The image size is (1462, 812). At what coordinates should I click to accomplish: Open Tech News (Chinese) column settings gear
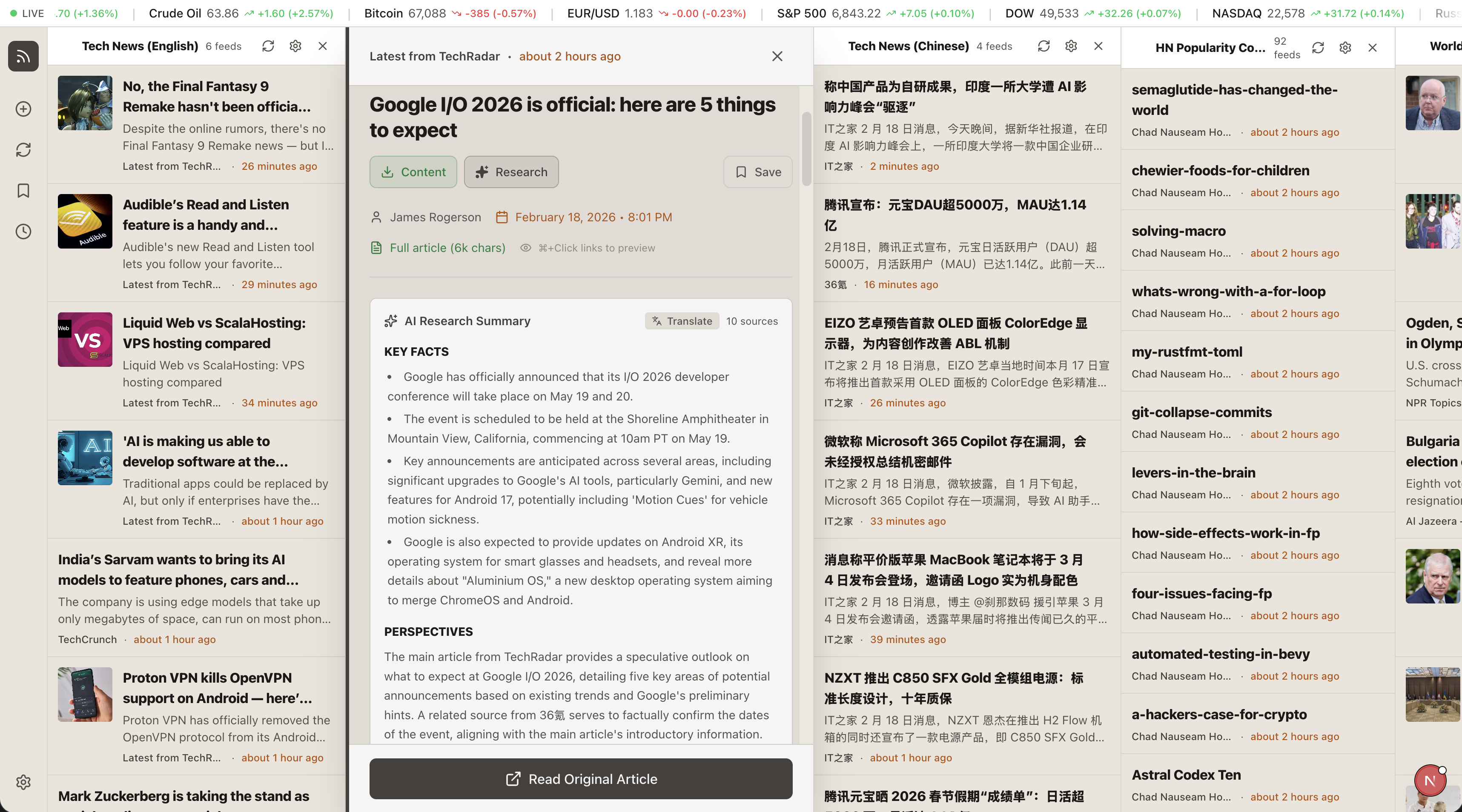(1071, 46)
